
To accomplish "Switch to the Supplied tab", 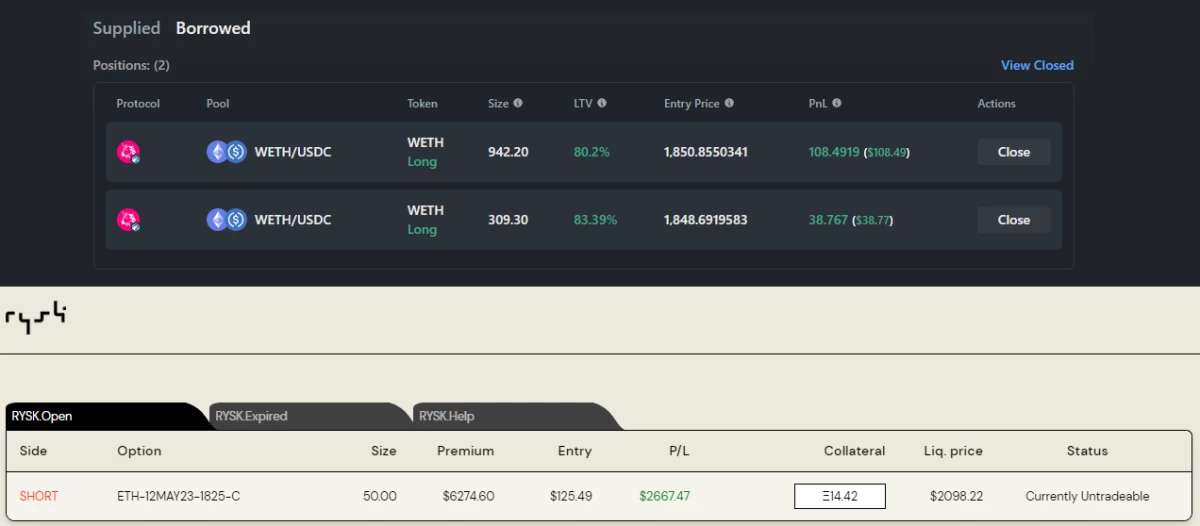I will [126, 28].
